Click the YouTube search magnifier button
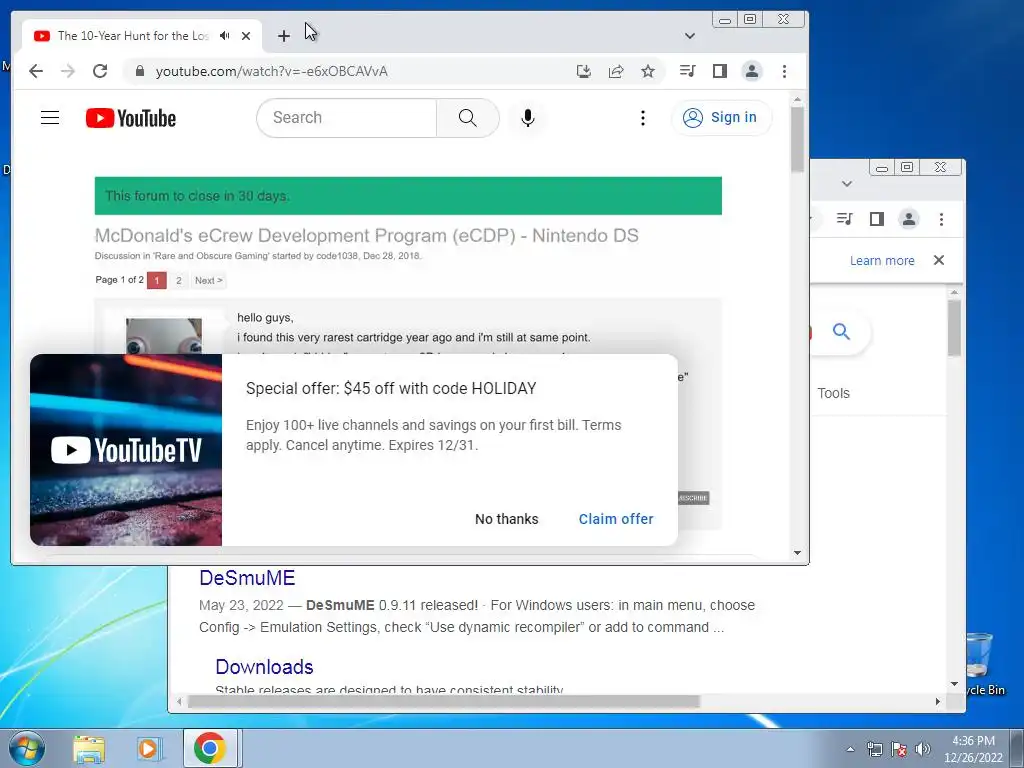This screenshot has height=768, width=1024. coord(468,118)
